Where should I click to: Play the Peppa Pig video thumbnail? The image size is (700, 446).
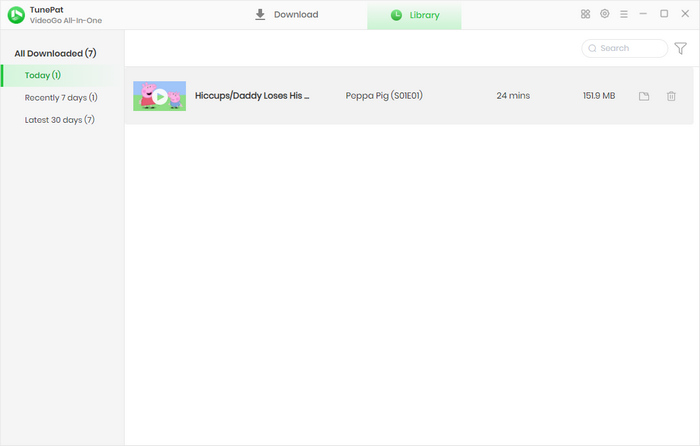tap(160, 96)
